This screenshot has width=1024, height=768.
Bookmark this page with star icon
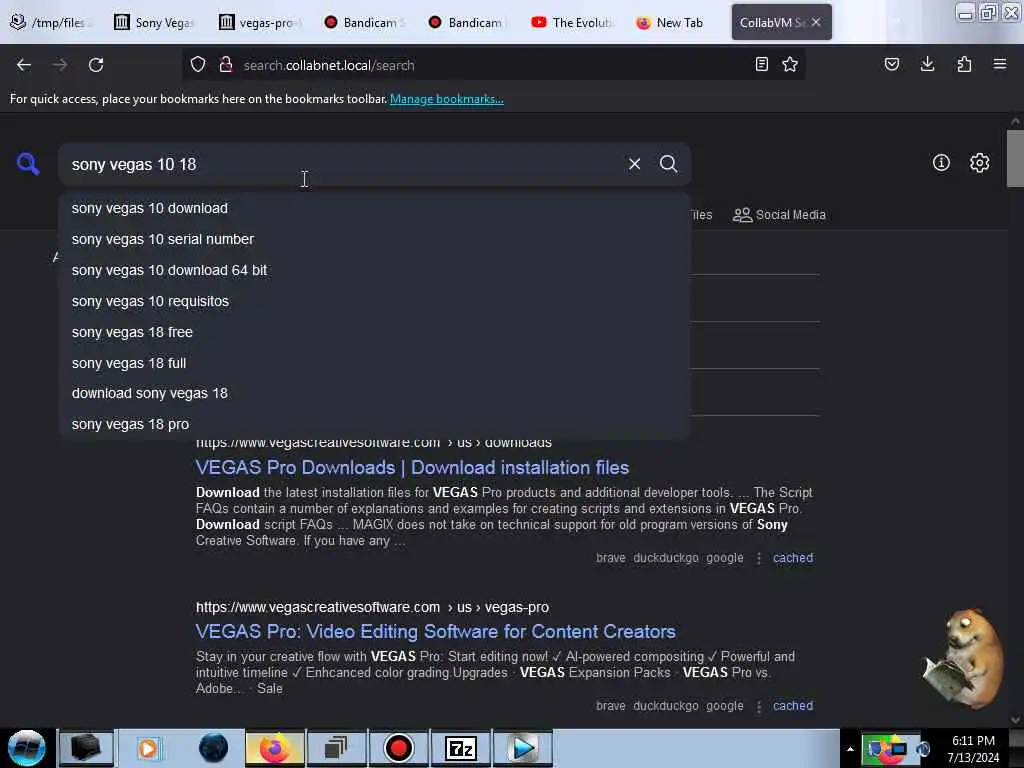click(790, 64)
